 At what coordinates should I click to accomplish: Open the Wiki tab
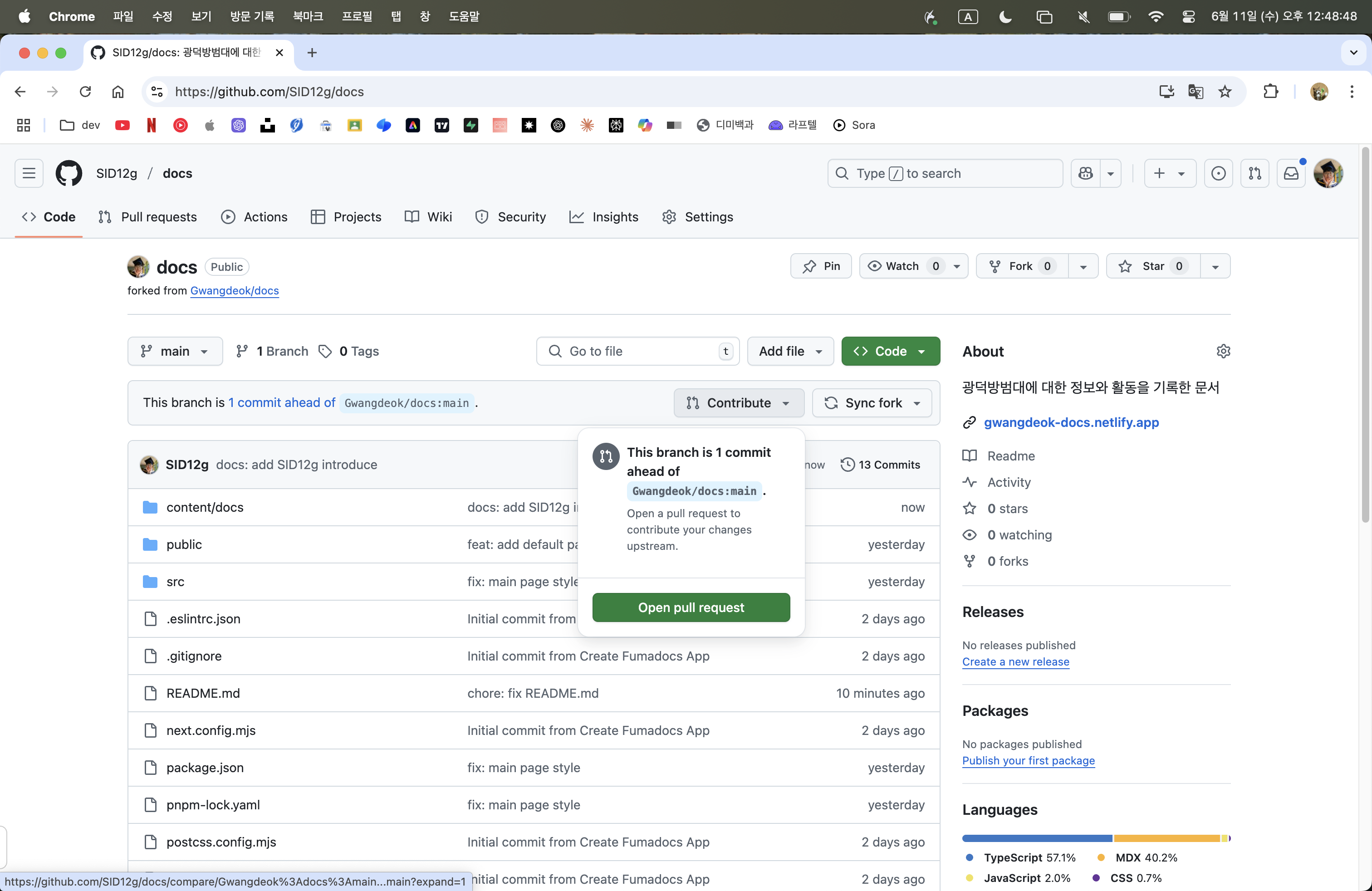(x=428, y=217)
